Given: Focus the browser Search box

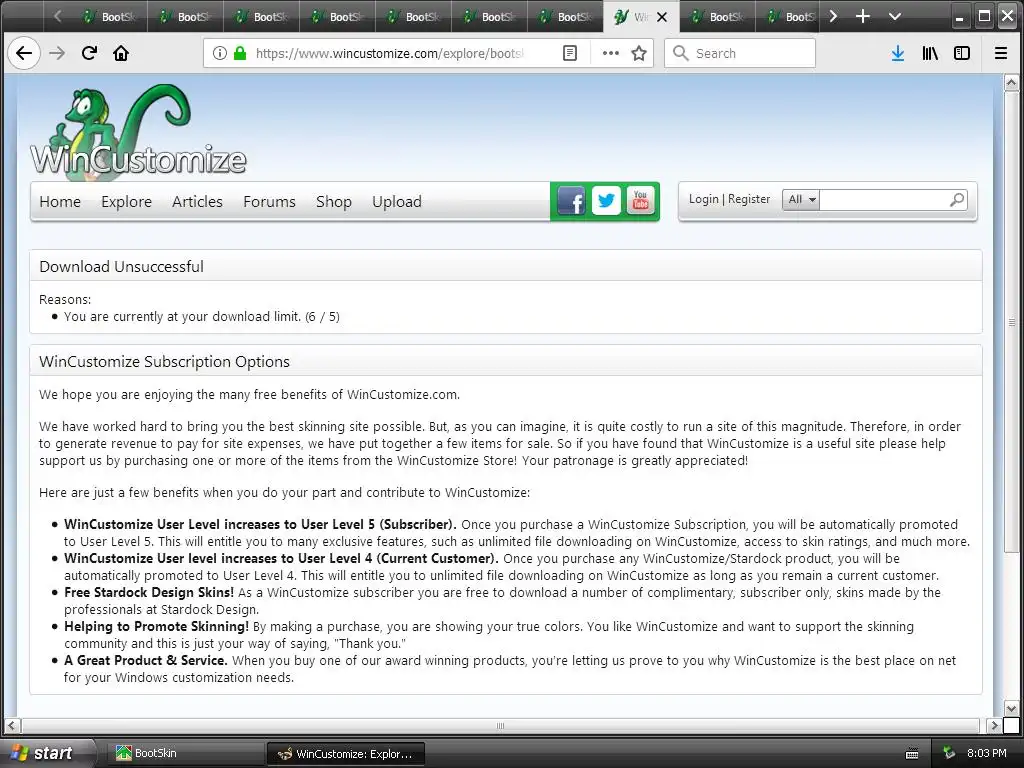Looking at the screenshot, I should pos(740,53).
